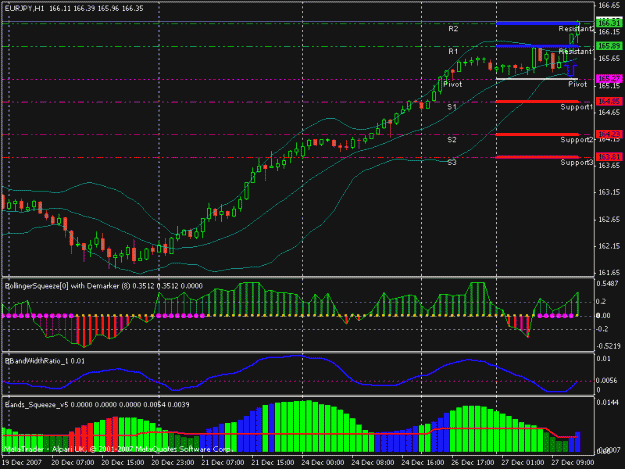Select the thick red line above Support2
625x469 pixels.
pos(537,134)
